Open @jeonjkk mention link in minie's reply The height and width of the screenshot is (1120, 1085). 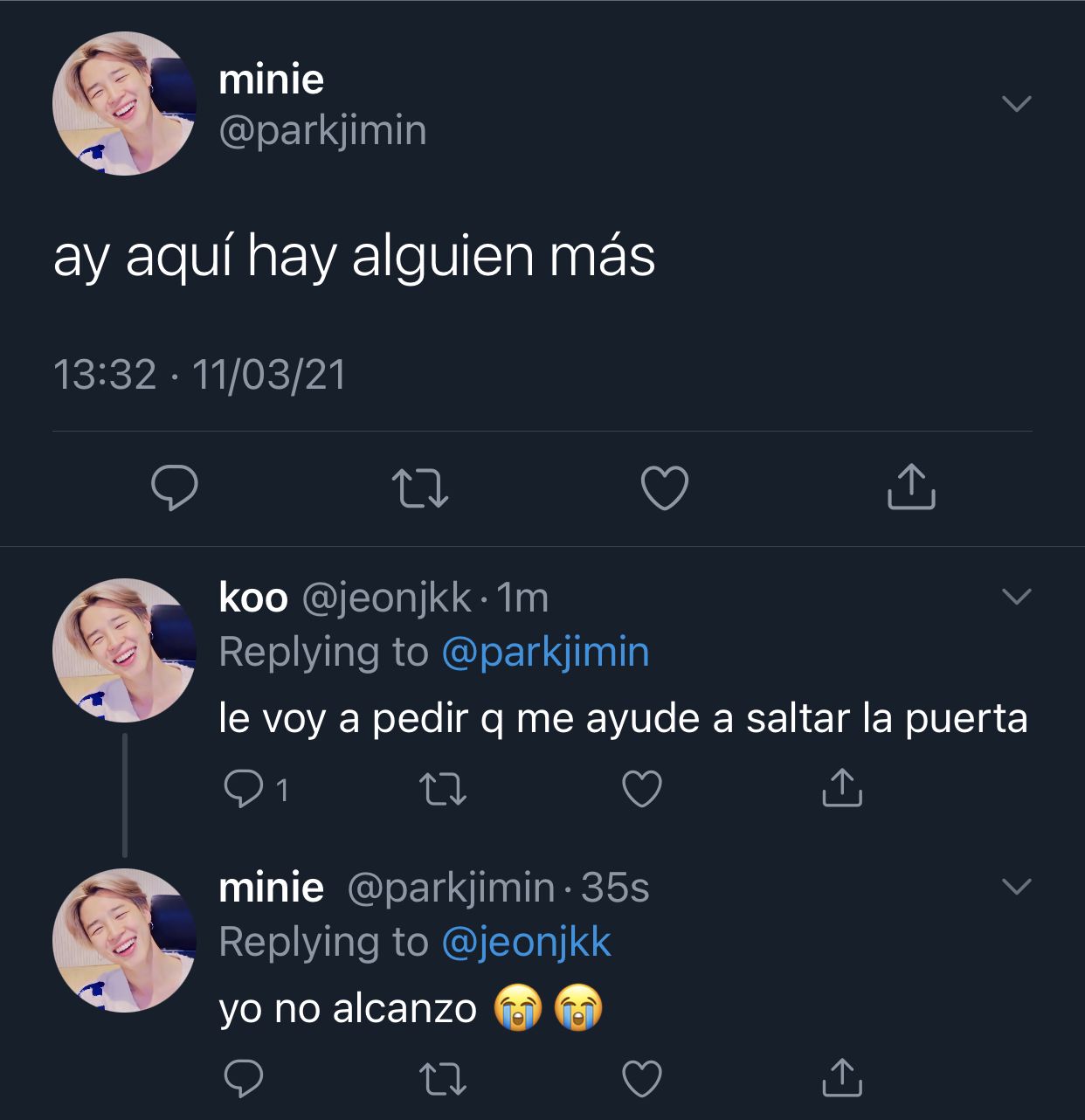pos(527,943)
